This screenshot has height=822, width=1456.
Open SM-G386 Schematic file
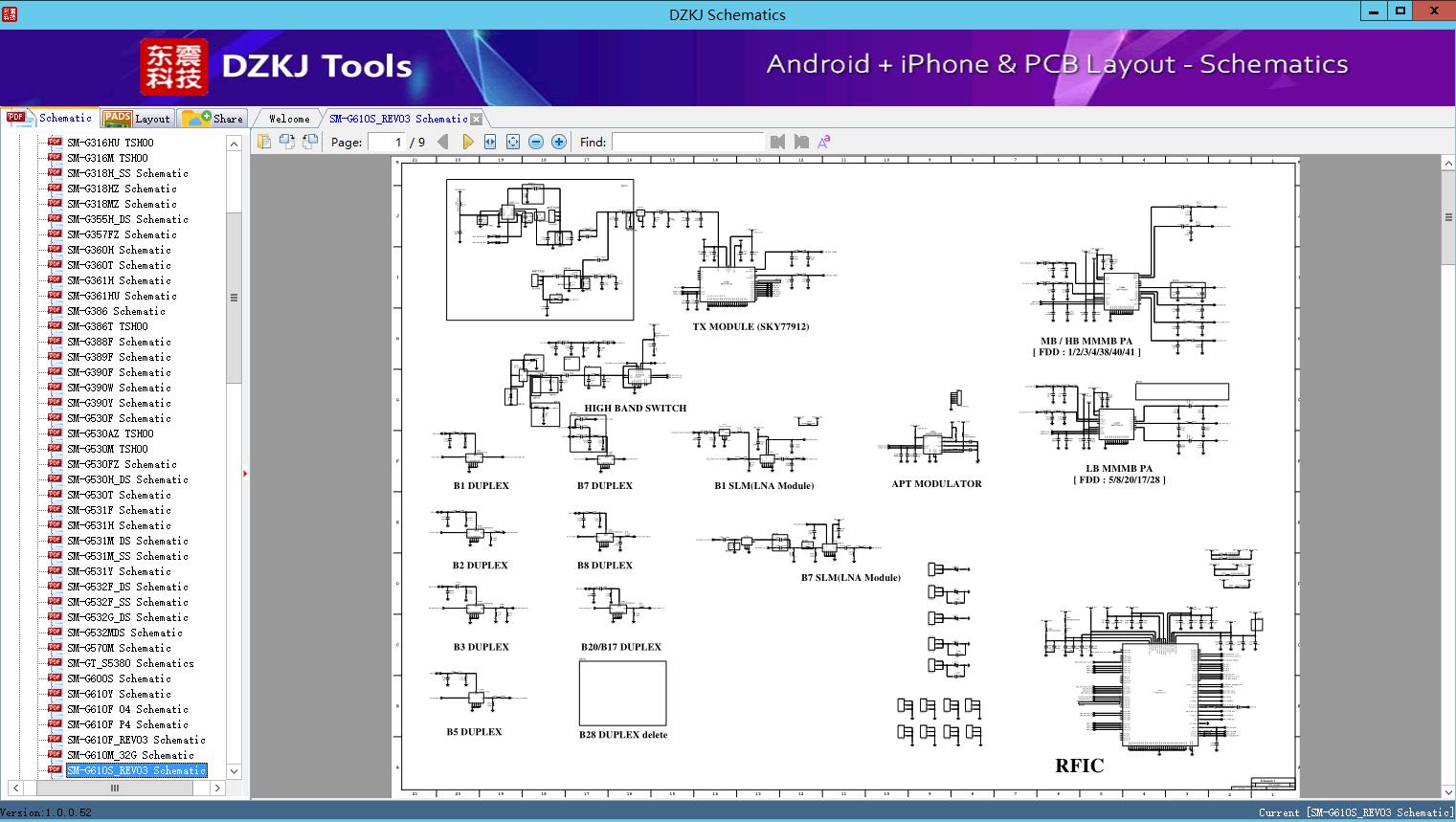(116, 311)
